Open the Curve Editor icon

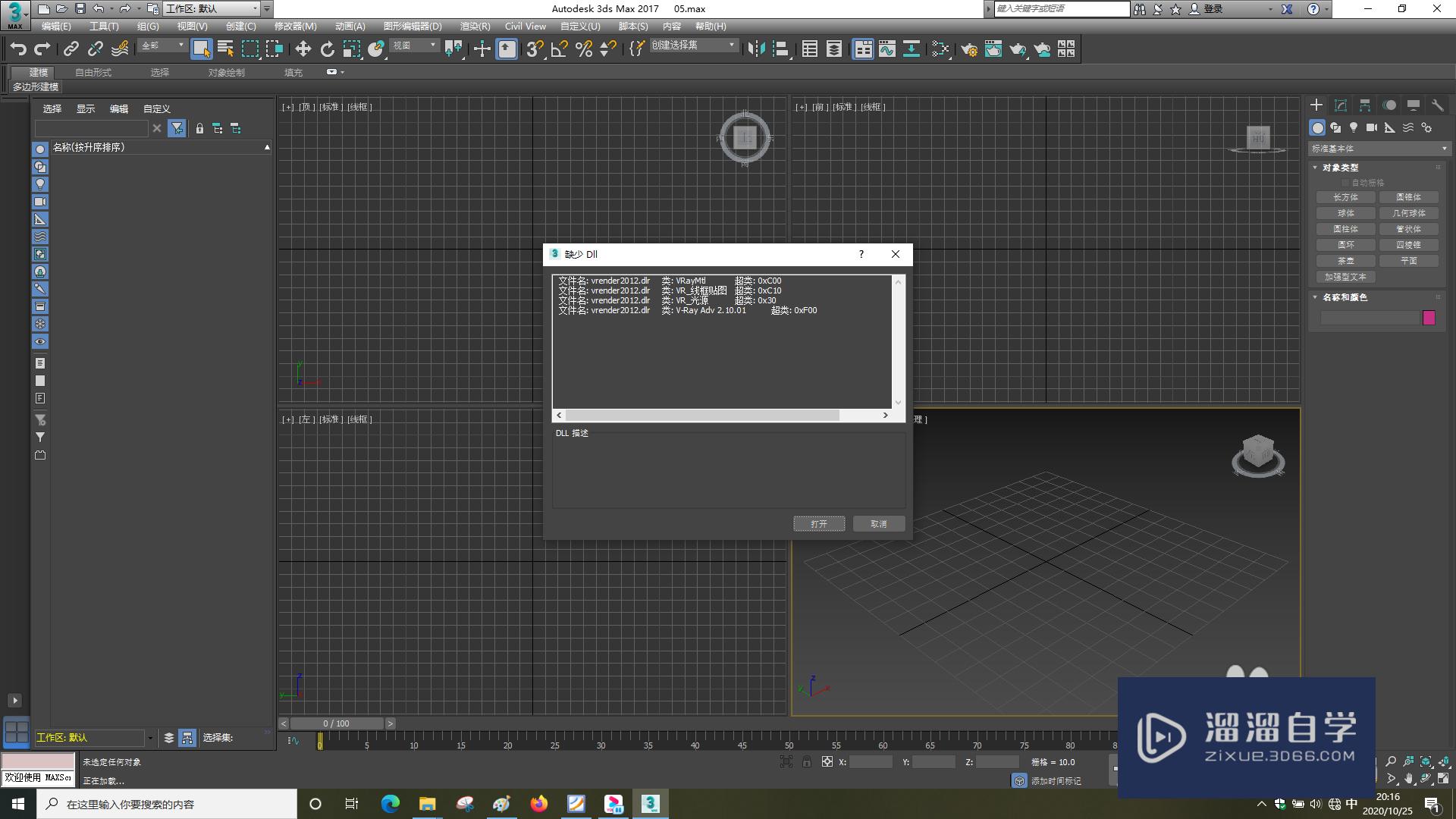pyautogui.click(x=887, y=49)
